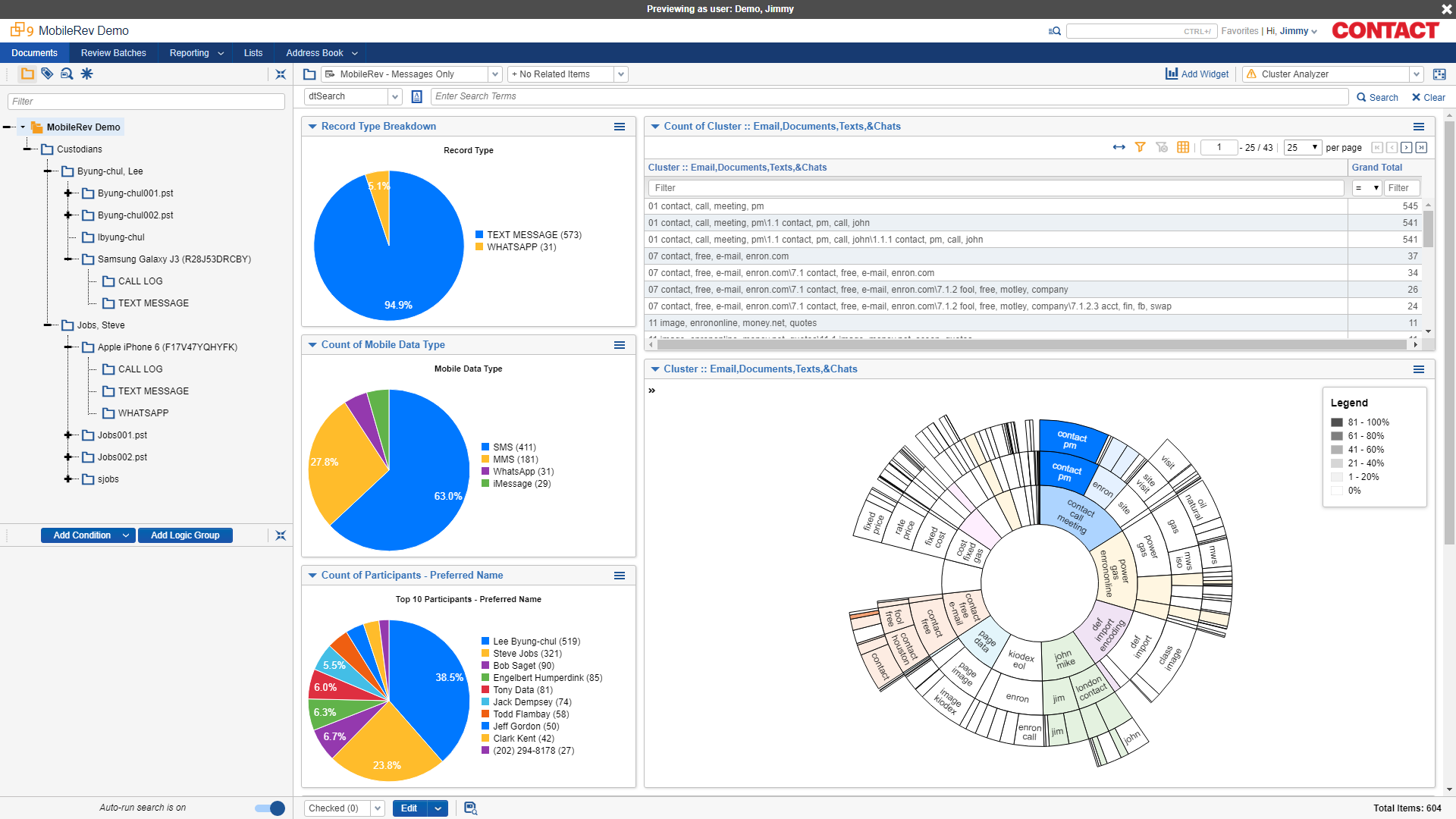Collapse the Record Type Breakdown widget
Image resolution: width=1456 pixels, height=819 pixels.
(x=312, y=127)
